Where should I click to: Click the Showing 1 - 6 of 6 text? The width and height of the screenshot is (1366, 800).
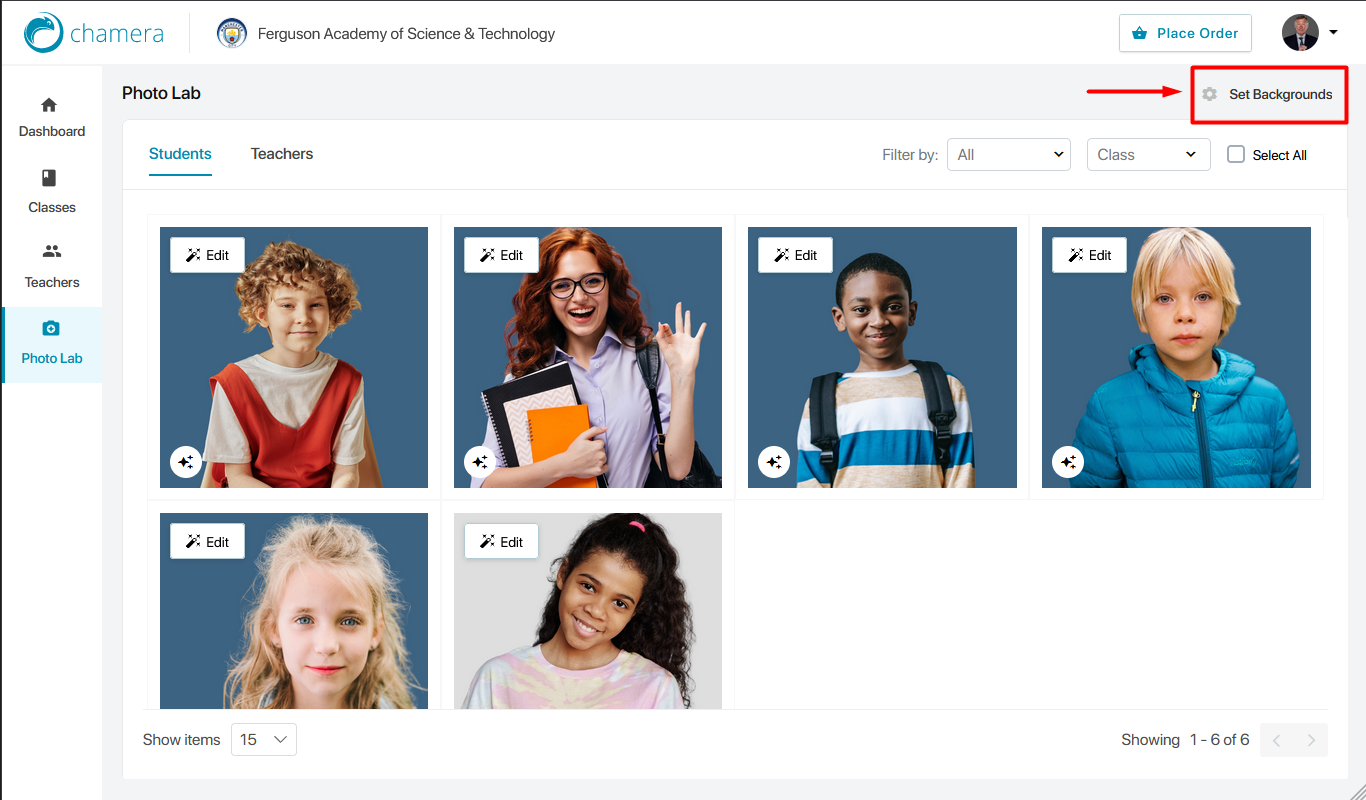[x=1185, y=740]
